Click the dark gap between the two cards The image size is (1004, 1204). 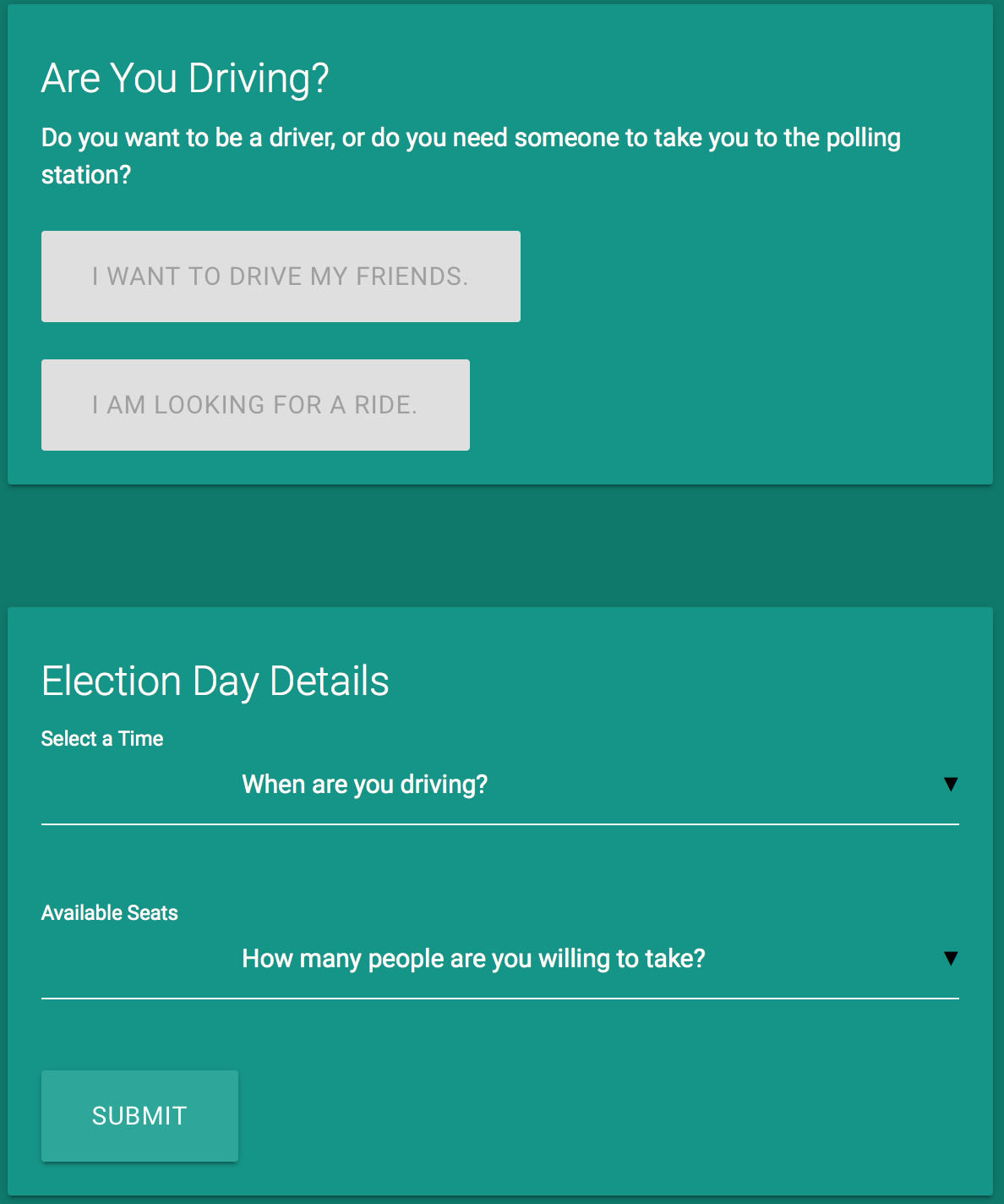click(x=500, y=545)
